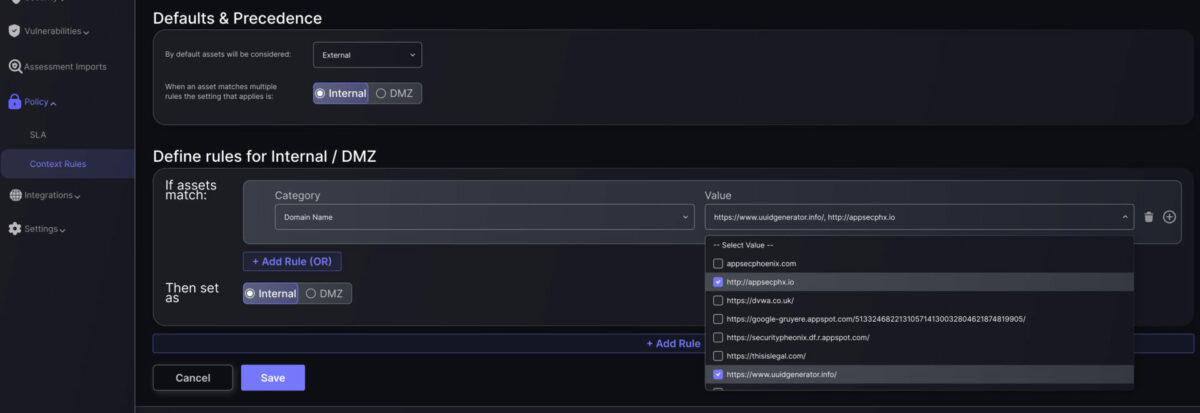Click the Assessment Imports magnifier icon
1200x413 pixels.
pyautogui.click(x=15, y=67)
